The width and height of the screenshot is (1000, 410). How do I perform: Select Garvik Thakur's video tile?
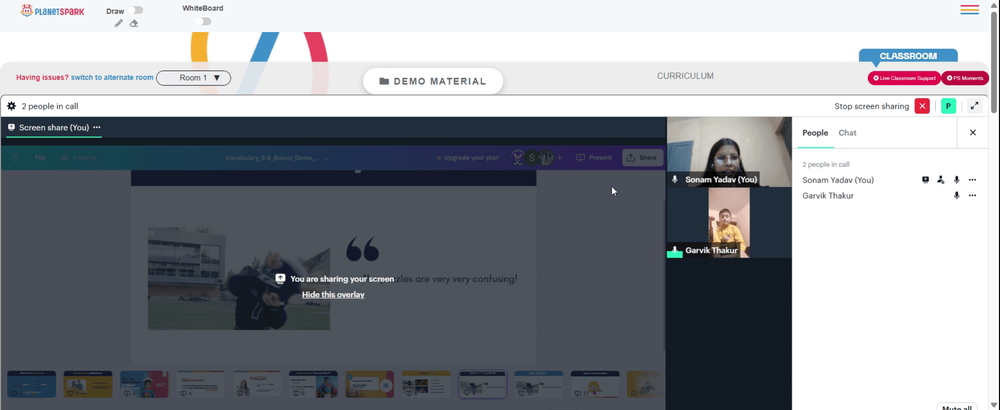tap(729, 223)
